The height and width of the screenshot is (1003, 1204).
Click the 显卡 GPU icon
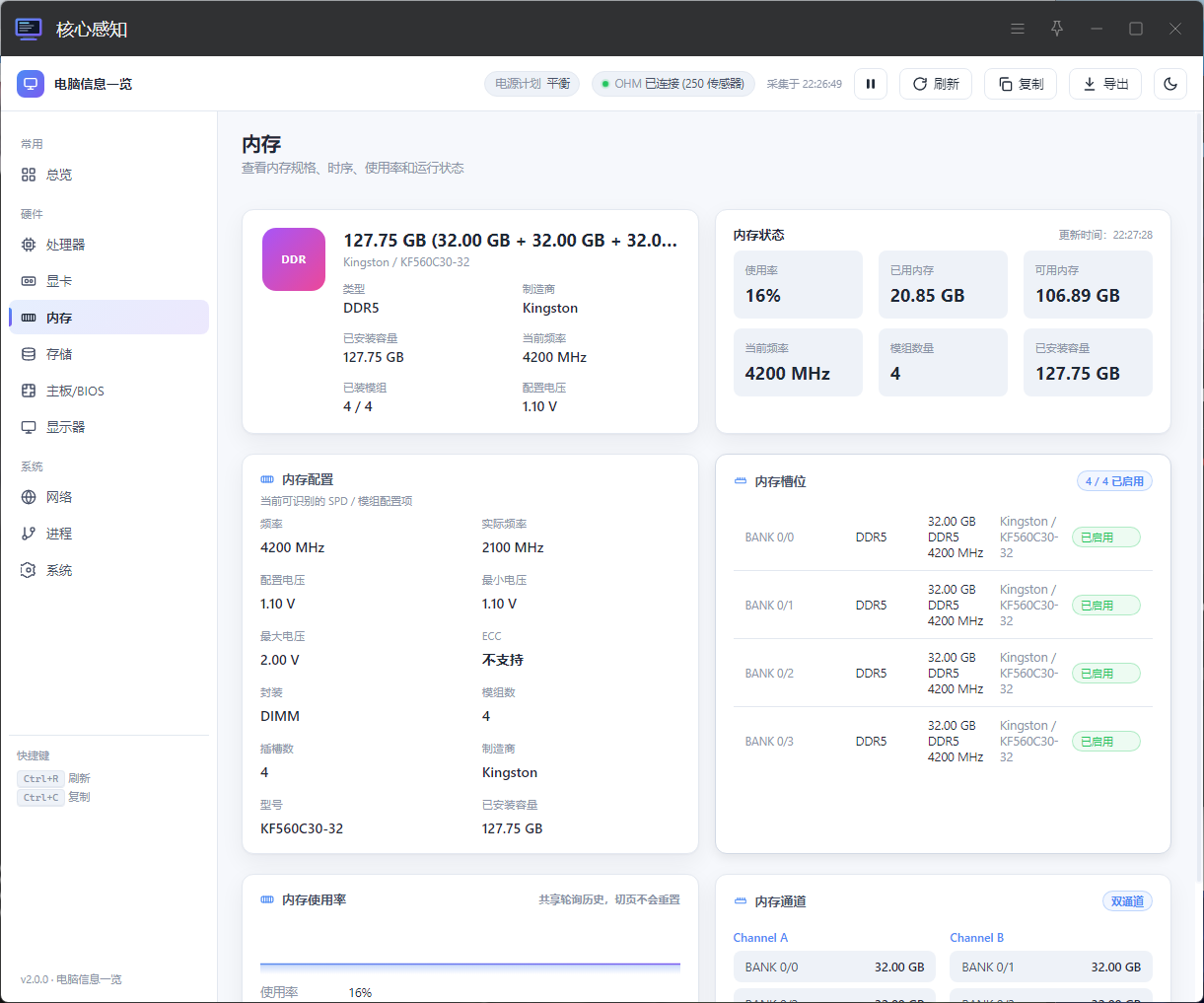tap(29, 281)
